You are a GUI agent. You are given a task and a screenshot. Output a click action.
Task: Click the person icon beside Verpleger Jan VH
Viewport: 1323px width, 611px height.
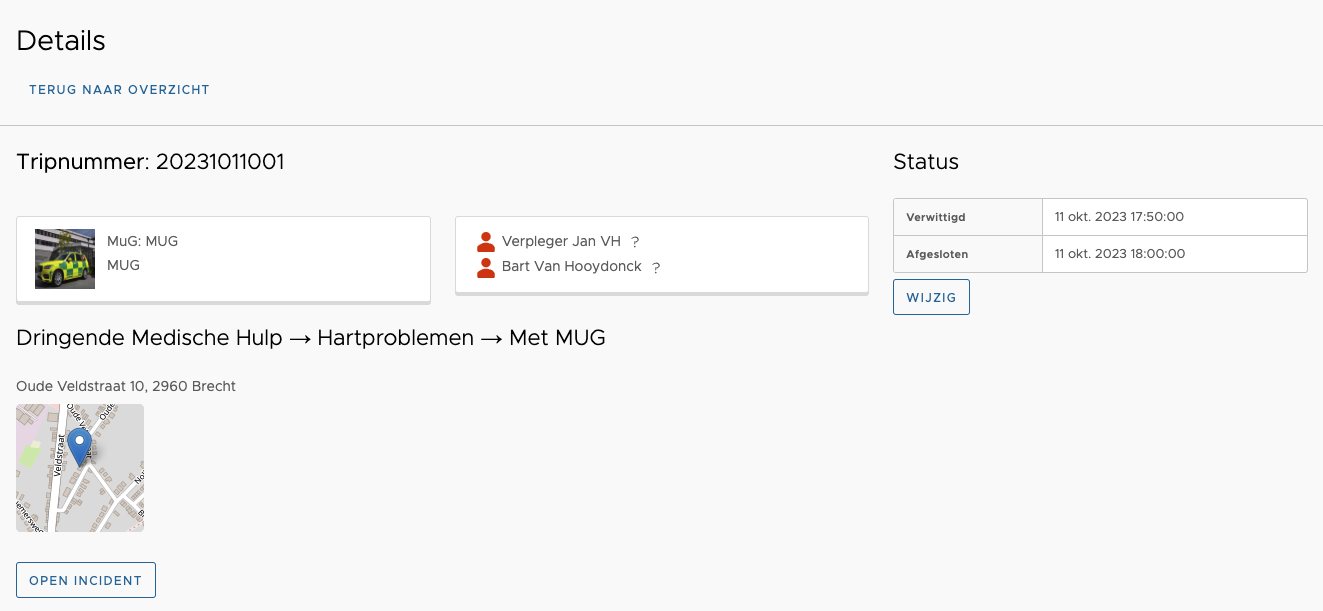(486, 242)
